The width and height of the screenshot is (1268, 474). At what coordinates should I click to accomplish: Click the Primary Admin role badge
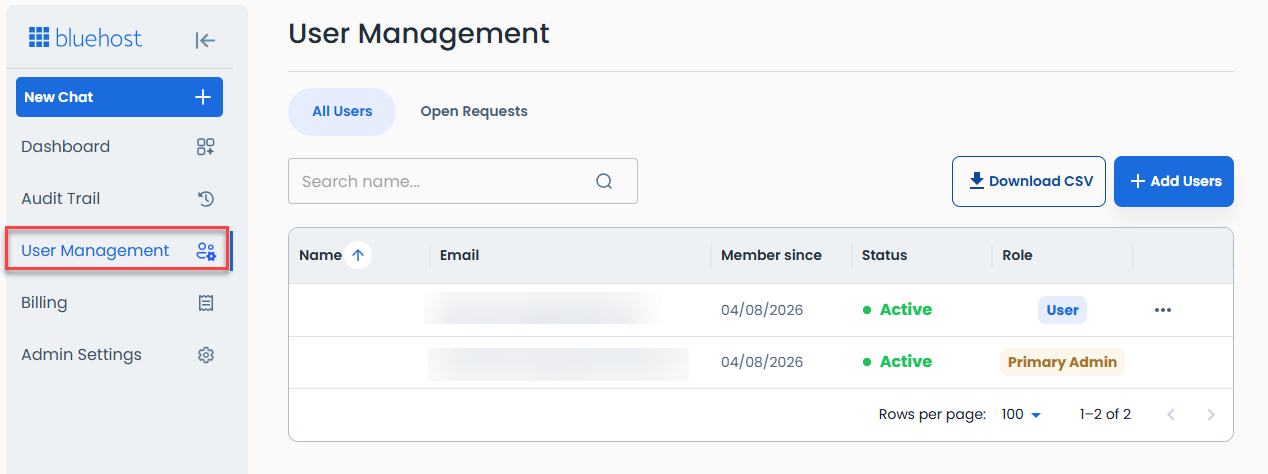coord(1062,362)
